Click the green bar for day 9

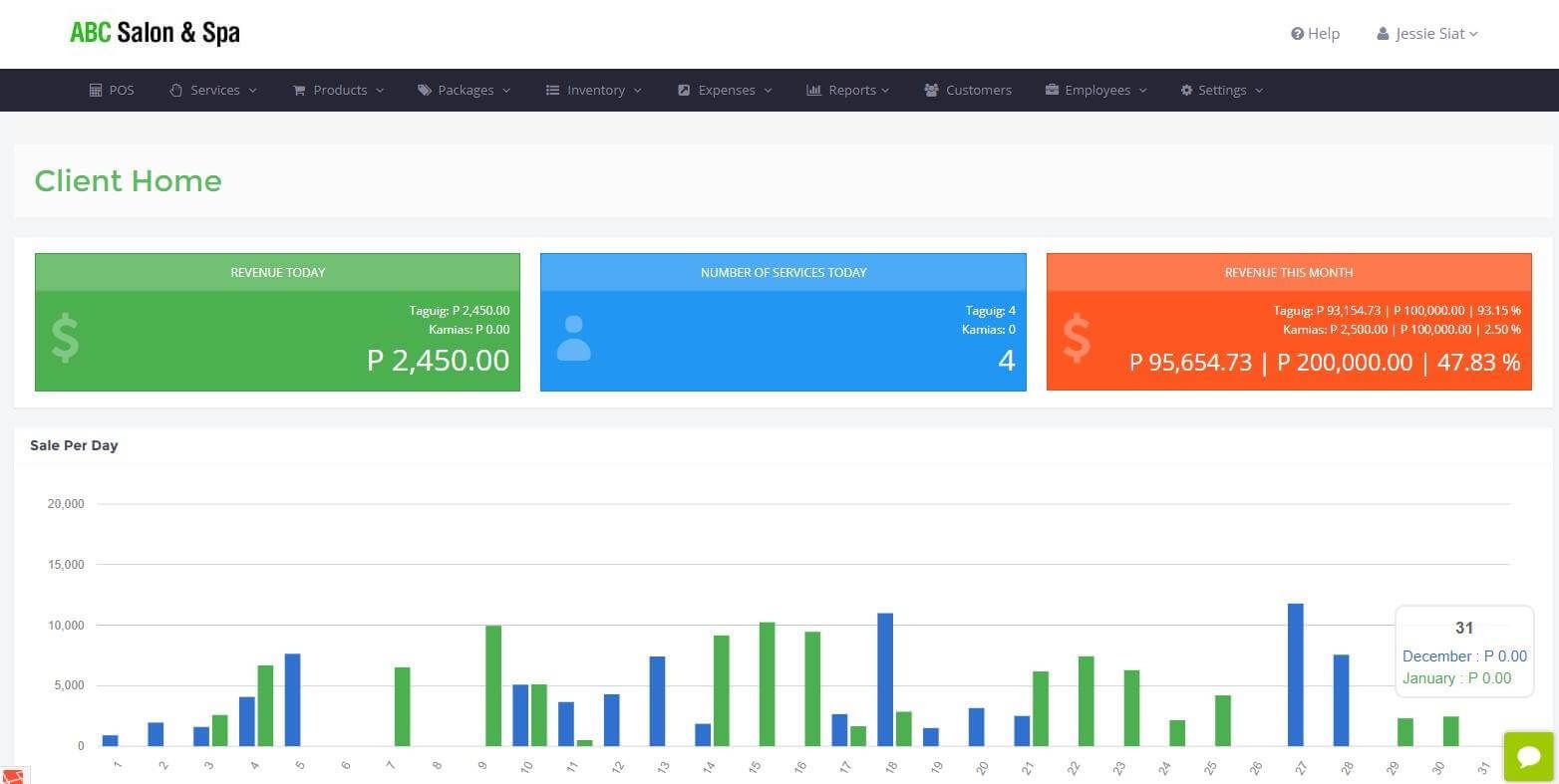[493, 685]
